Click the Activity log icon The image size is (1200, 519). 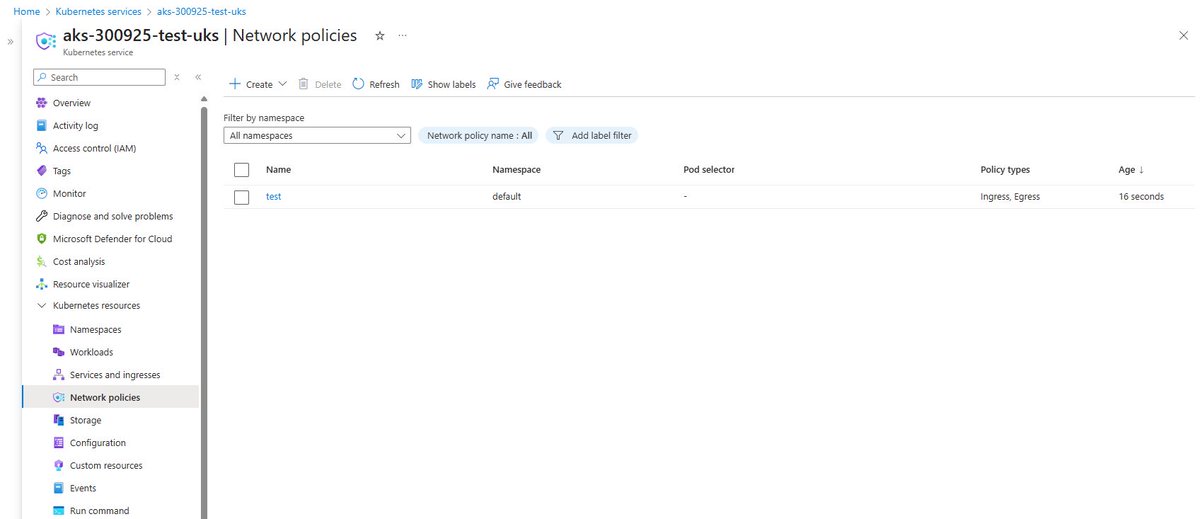41,126
